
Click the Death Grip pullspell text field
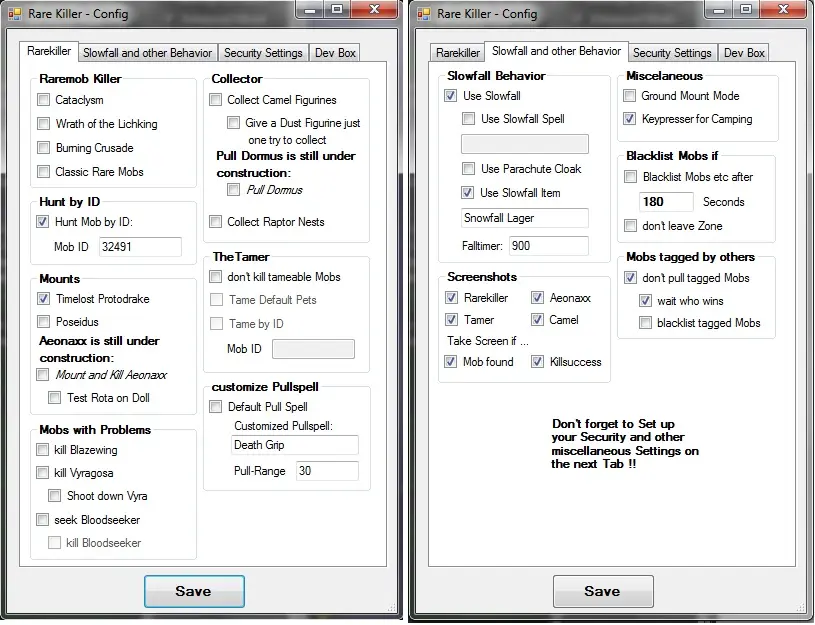pyautogui.click(x=294, y=445)
